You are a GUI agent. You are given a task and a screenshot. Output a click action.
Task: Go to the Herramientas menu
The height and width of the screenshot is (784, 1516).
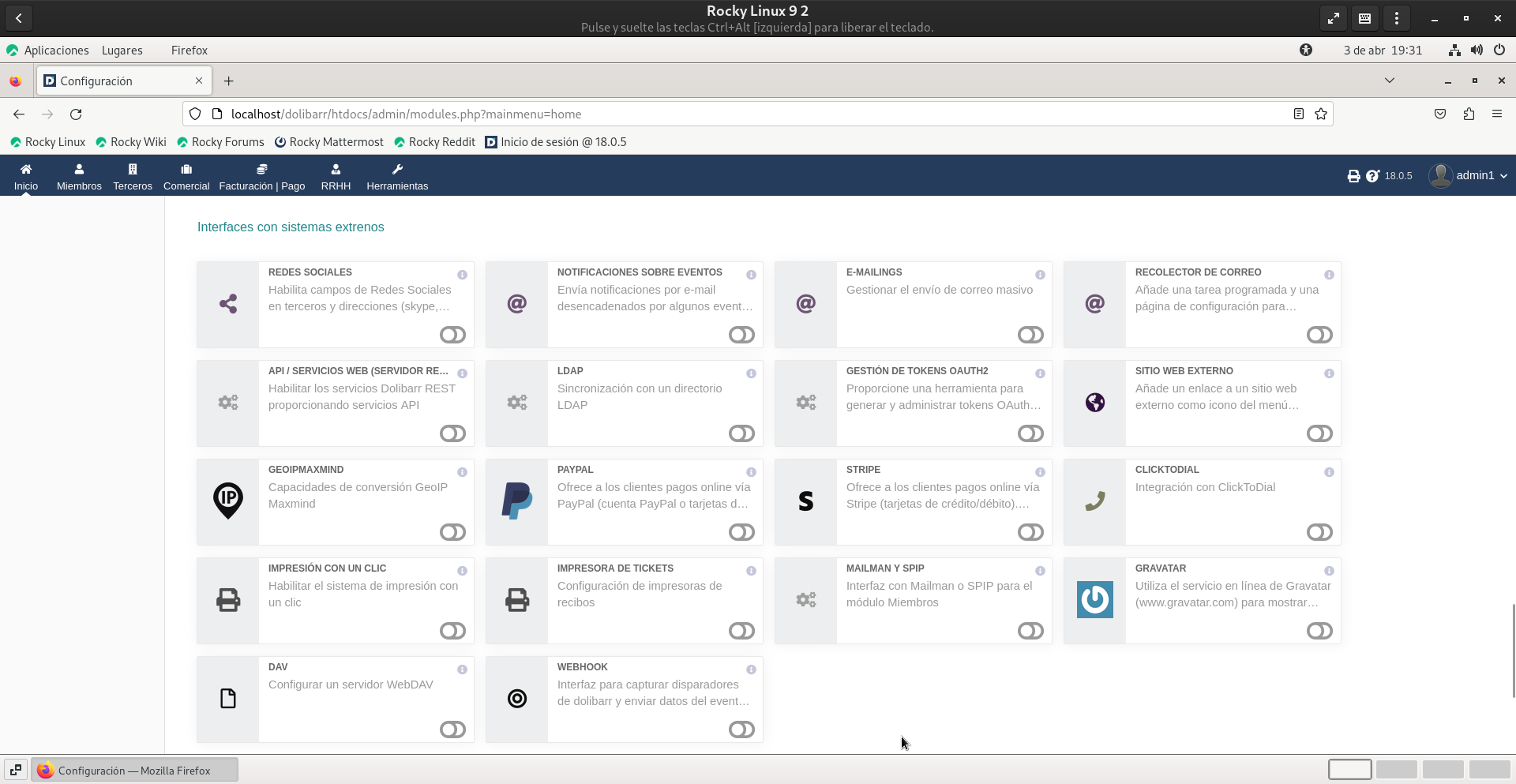click(397, 177)
